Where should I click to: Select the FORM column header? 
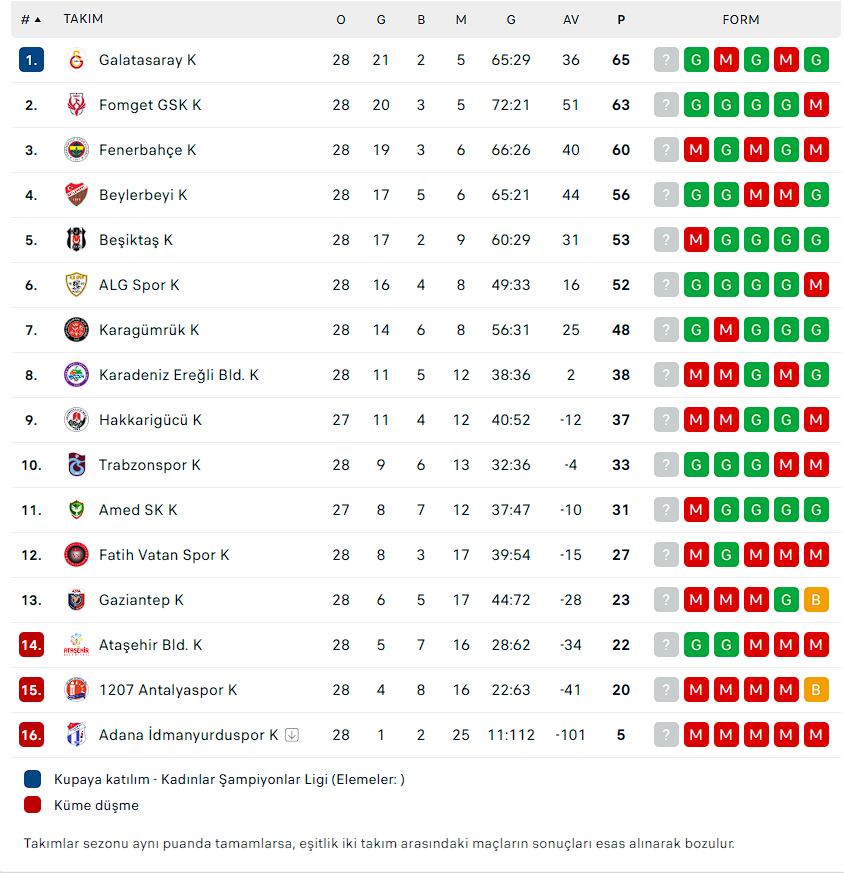click(x=740, y=19)
